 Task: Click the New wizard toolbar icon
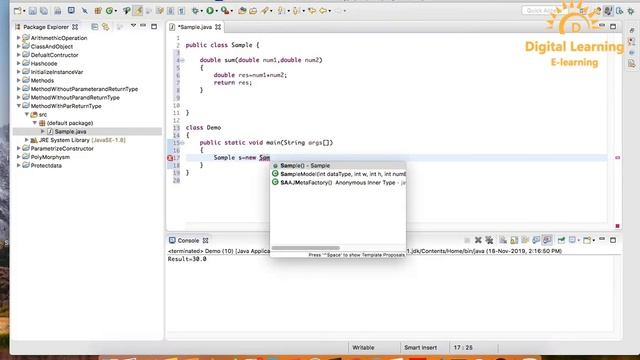(17, 11)
